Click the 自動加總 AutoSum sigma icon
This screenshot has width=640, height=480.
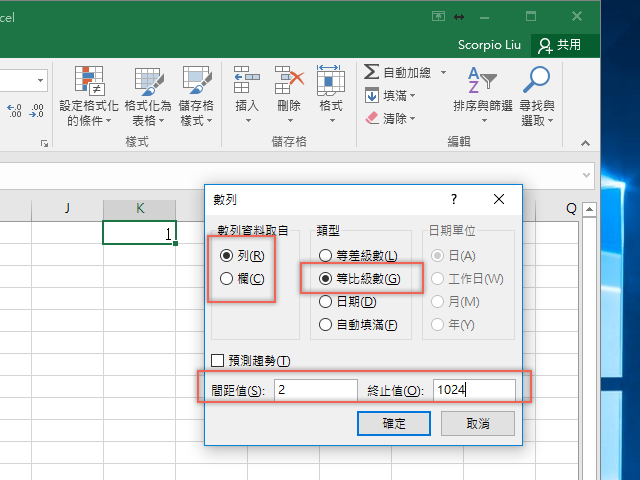[x=372, y=73]
